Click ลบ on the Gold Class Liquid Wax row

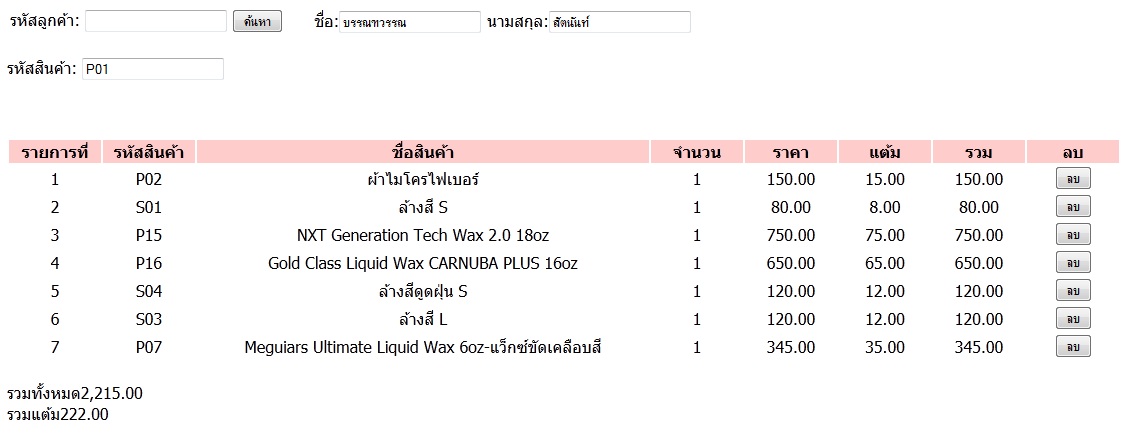1072,263
